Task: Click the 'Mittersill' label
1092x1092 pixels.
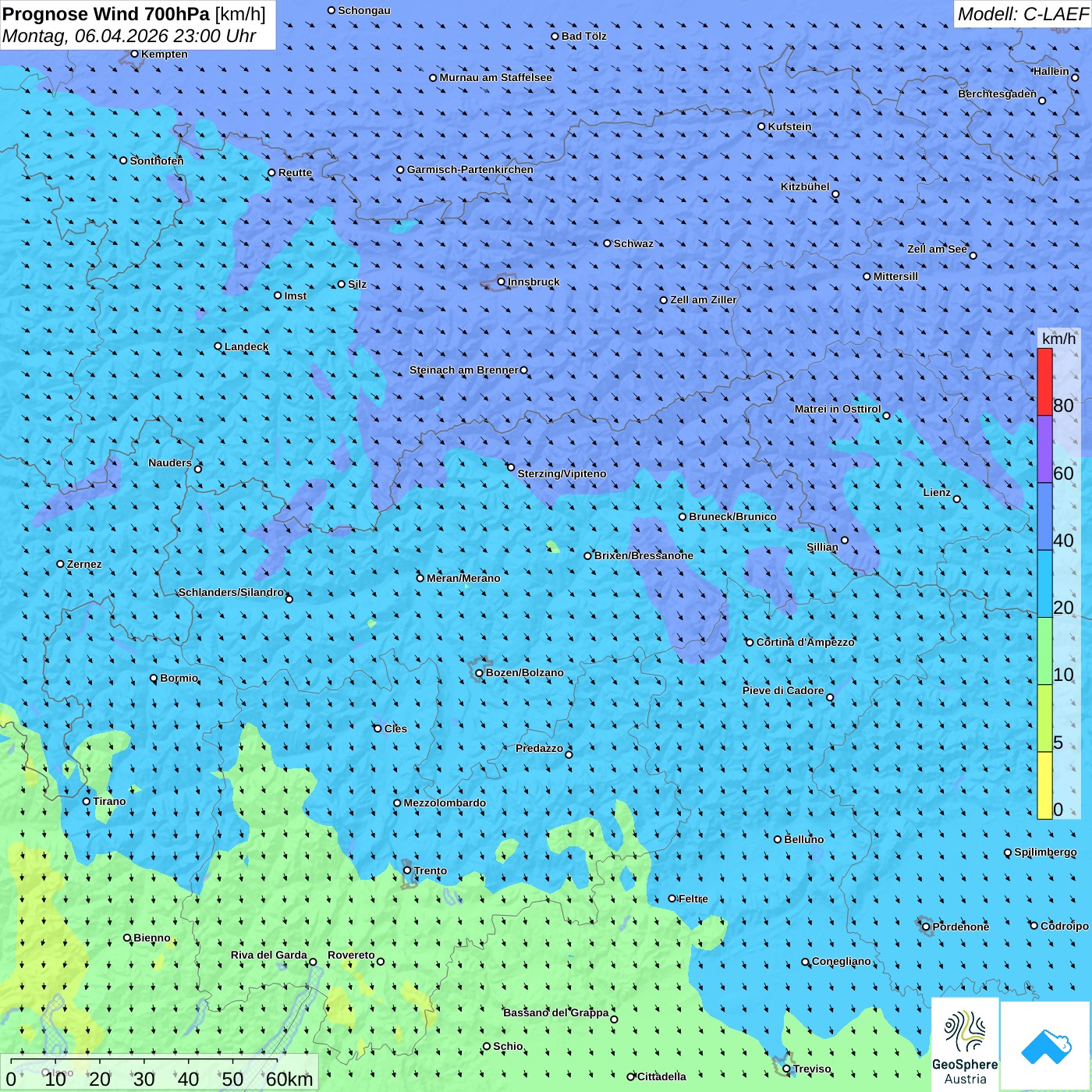Action: 896,276
